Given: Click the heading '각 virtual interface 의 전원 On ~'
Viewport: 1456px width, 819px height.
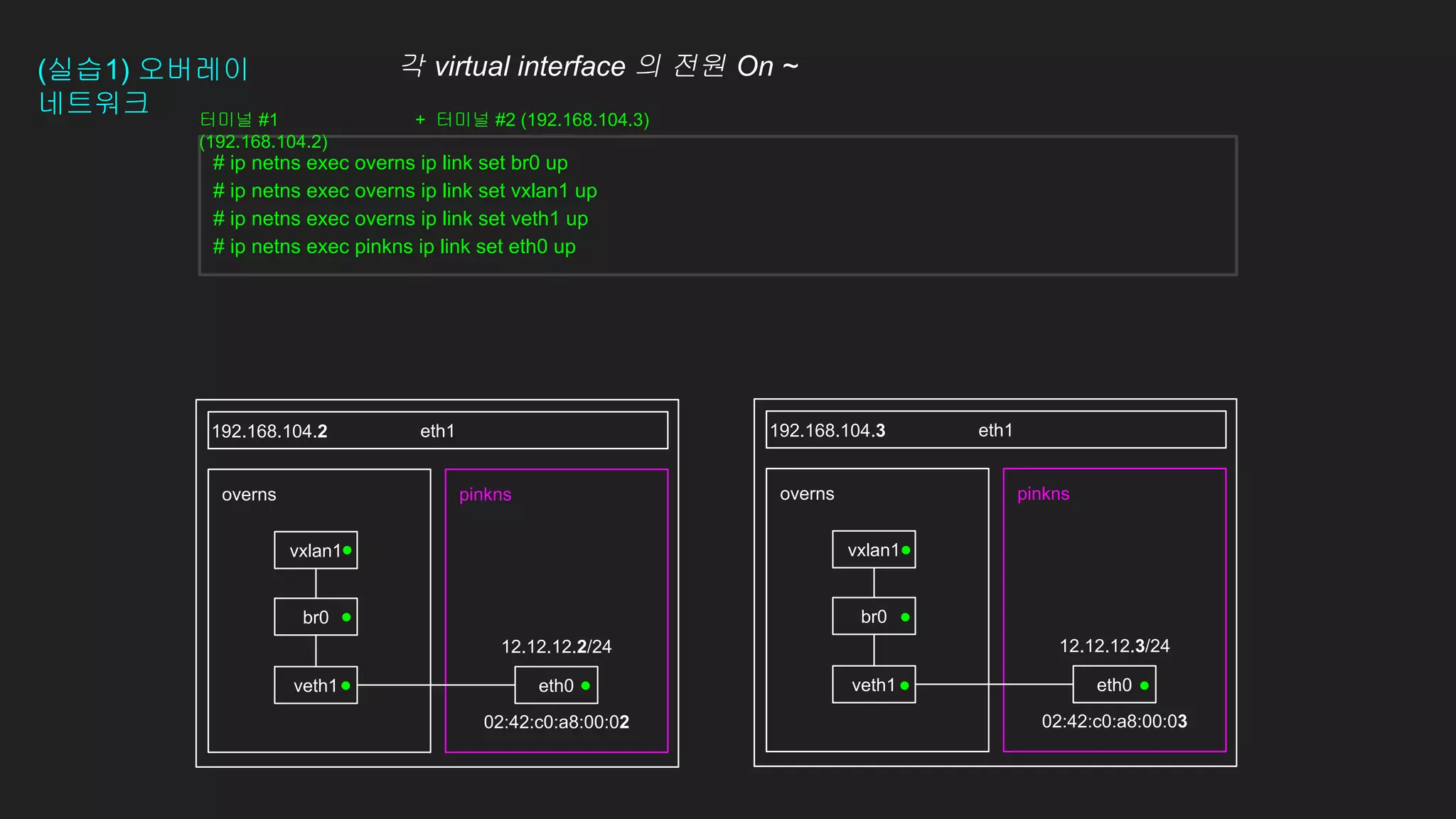Looking at the screenshot, I should point(599,66).
